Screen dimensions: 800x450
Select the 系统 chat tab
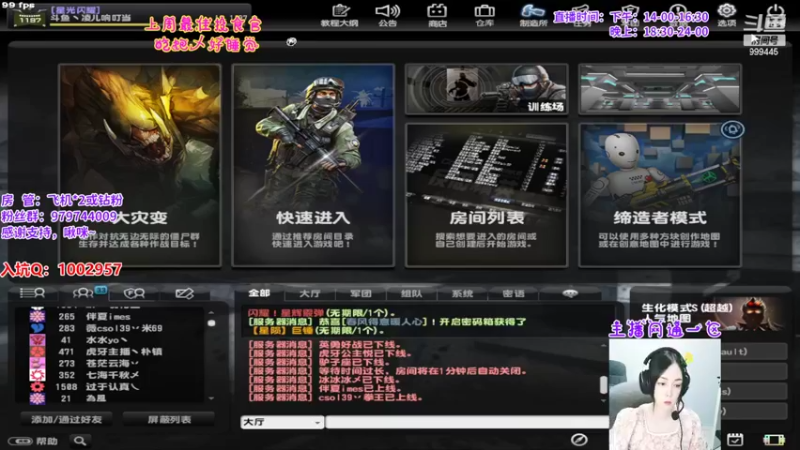pyautogui.click(x=462, y=293)
